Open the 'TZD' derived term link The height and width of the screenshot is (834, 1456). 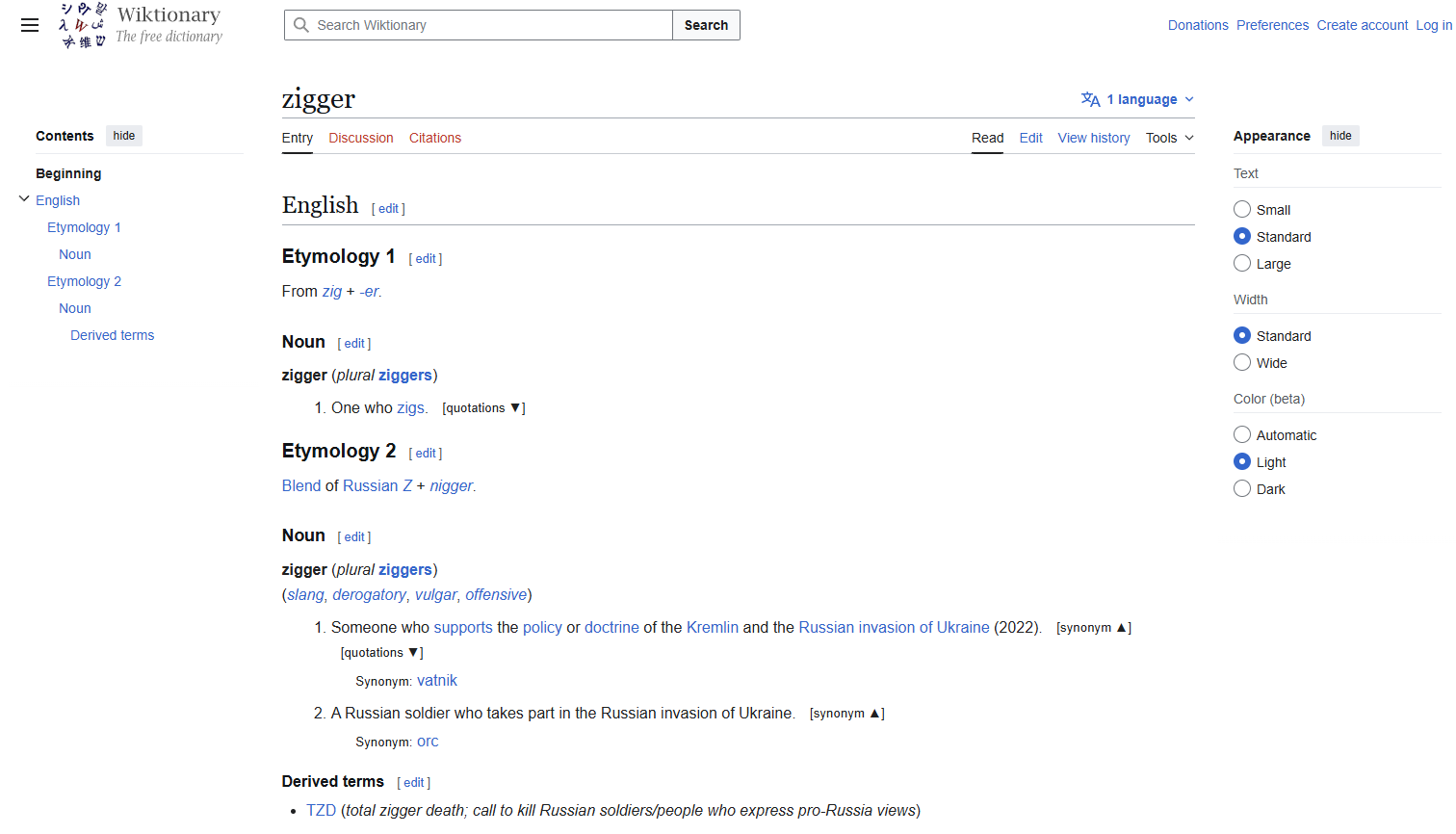(x=322, y=811)
